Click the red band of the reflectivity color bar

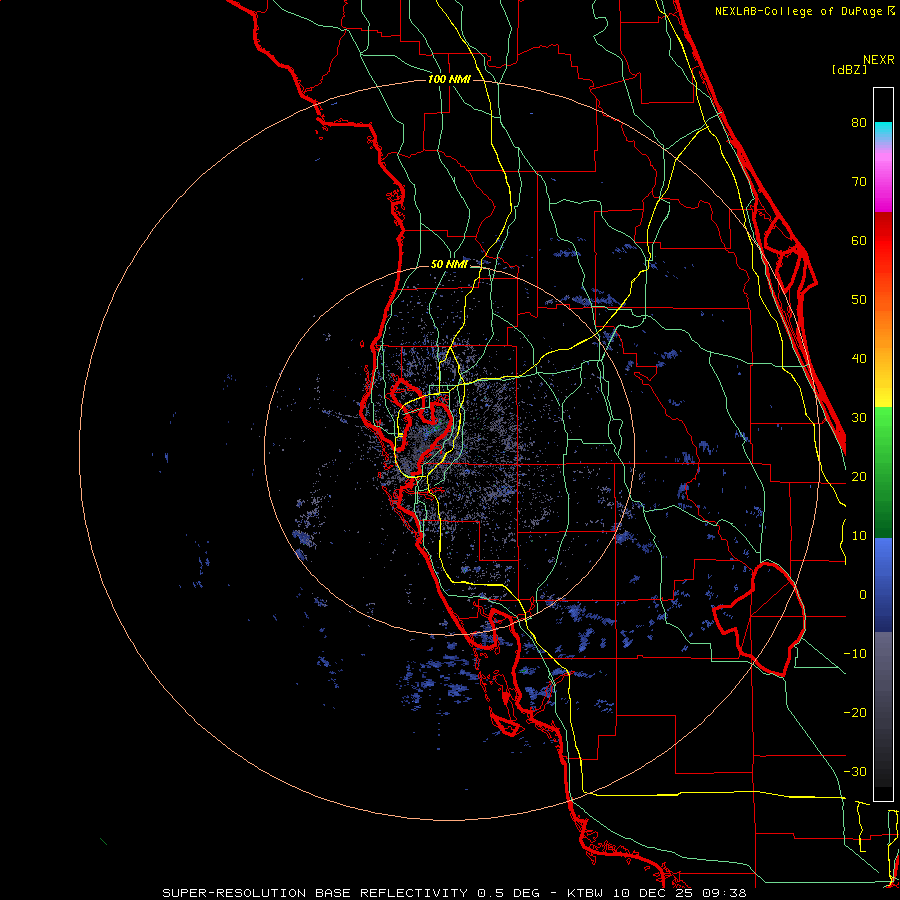883,241
